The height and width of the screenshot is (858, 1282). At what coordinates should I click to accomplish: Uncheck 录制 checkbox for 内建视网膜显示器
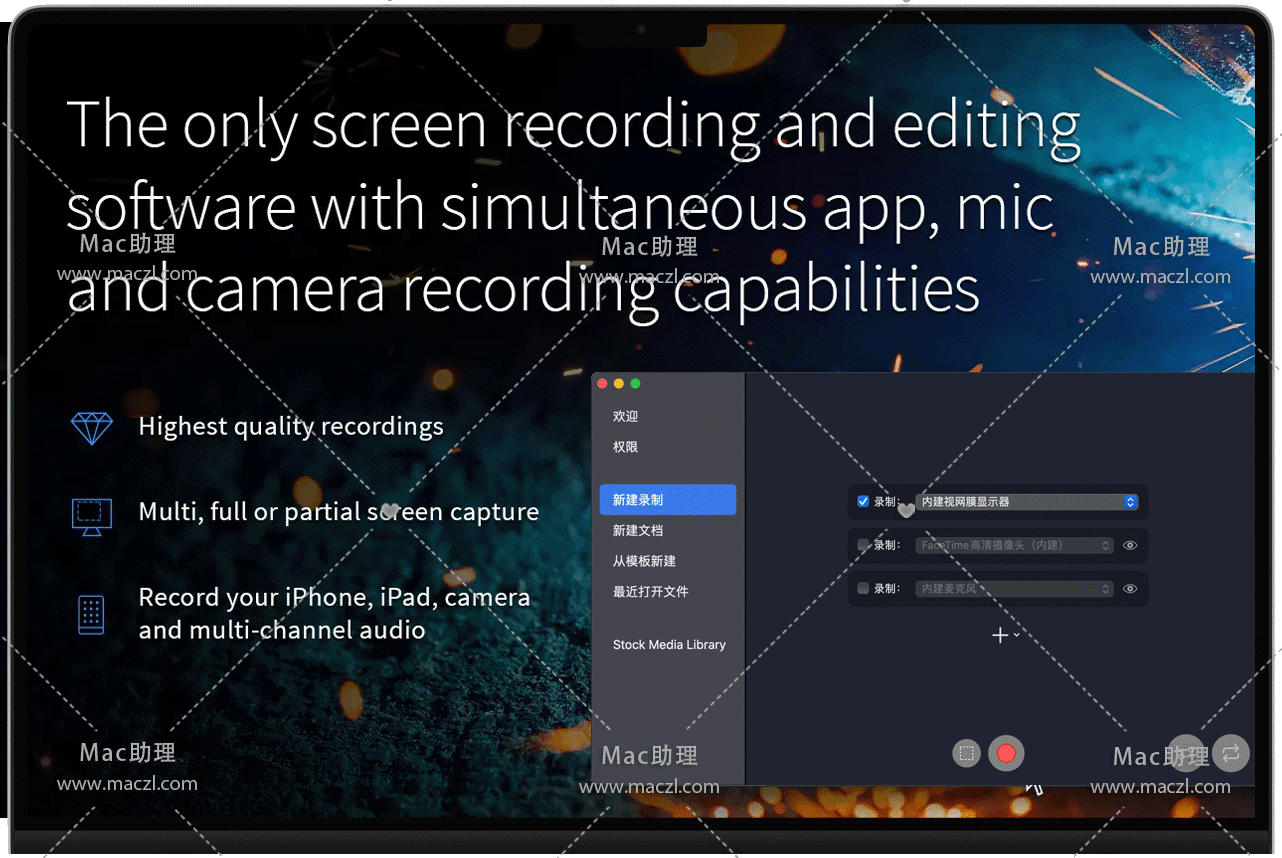[864, 501]
